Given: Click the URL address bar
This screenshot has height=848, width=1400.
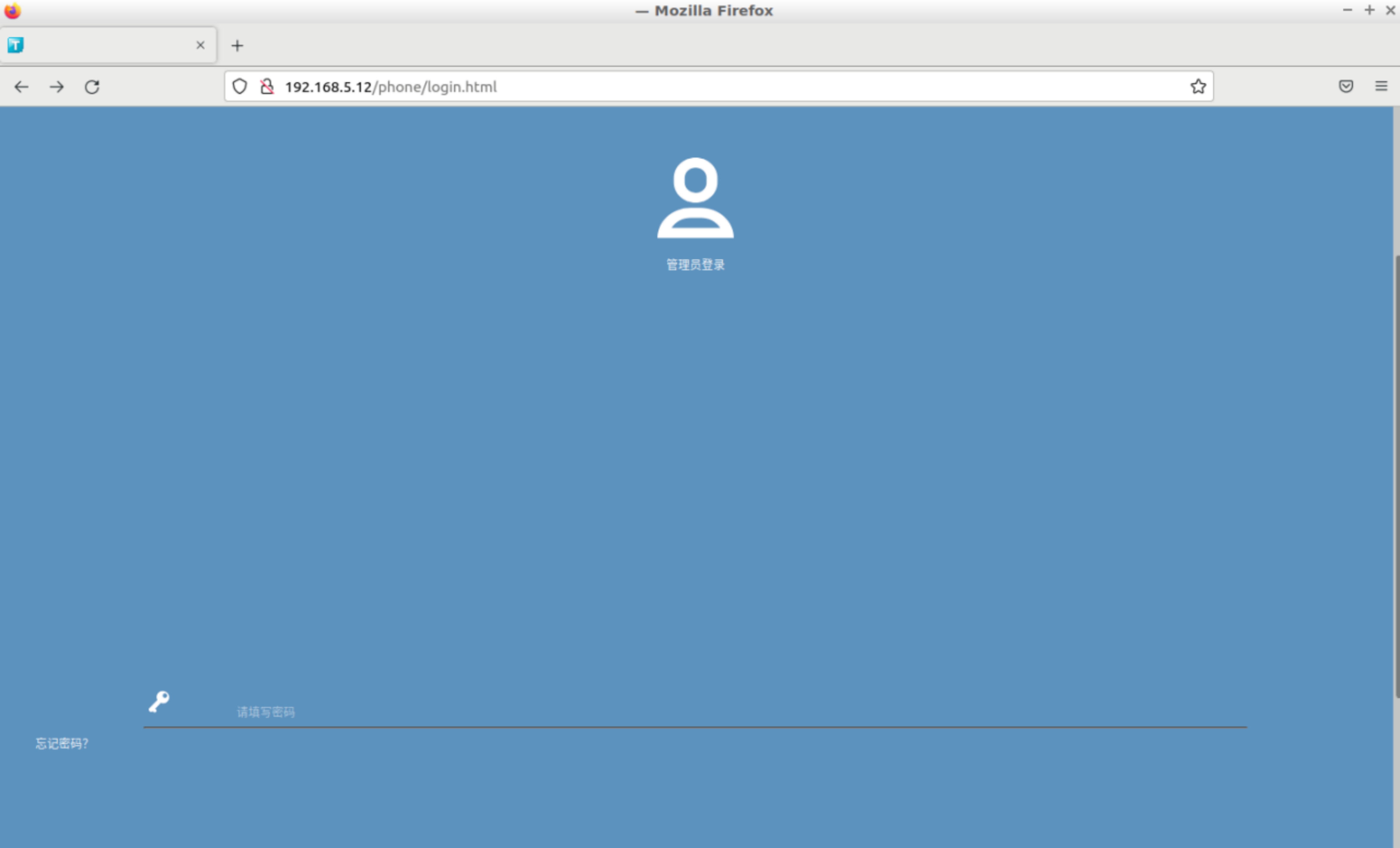Looking at the screenshot, I should point(682,86).
